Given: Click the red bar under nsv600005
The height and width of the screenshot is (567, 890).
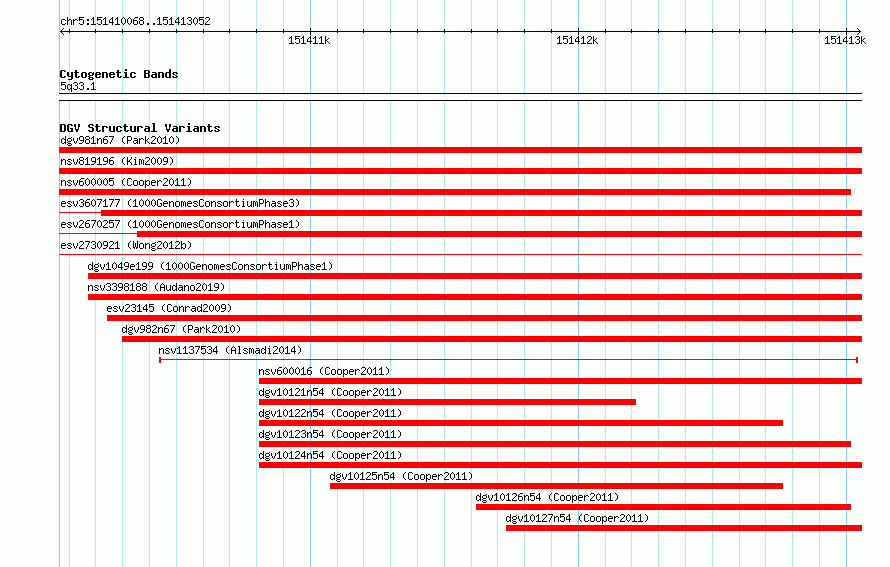Looking at the screenshot, I should 455,192.
